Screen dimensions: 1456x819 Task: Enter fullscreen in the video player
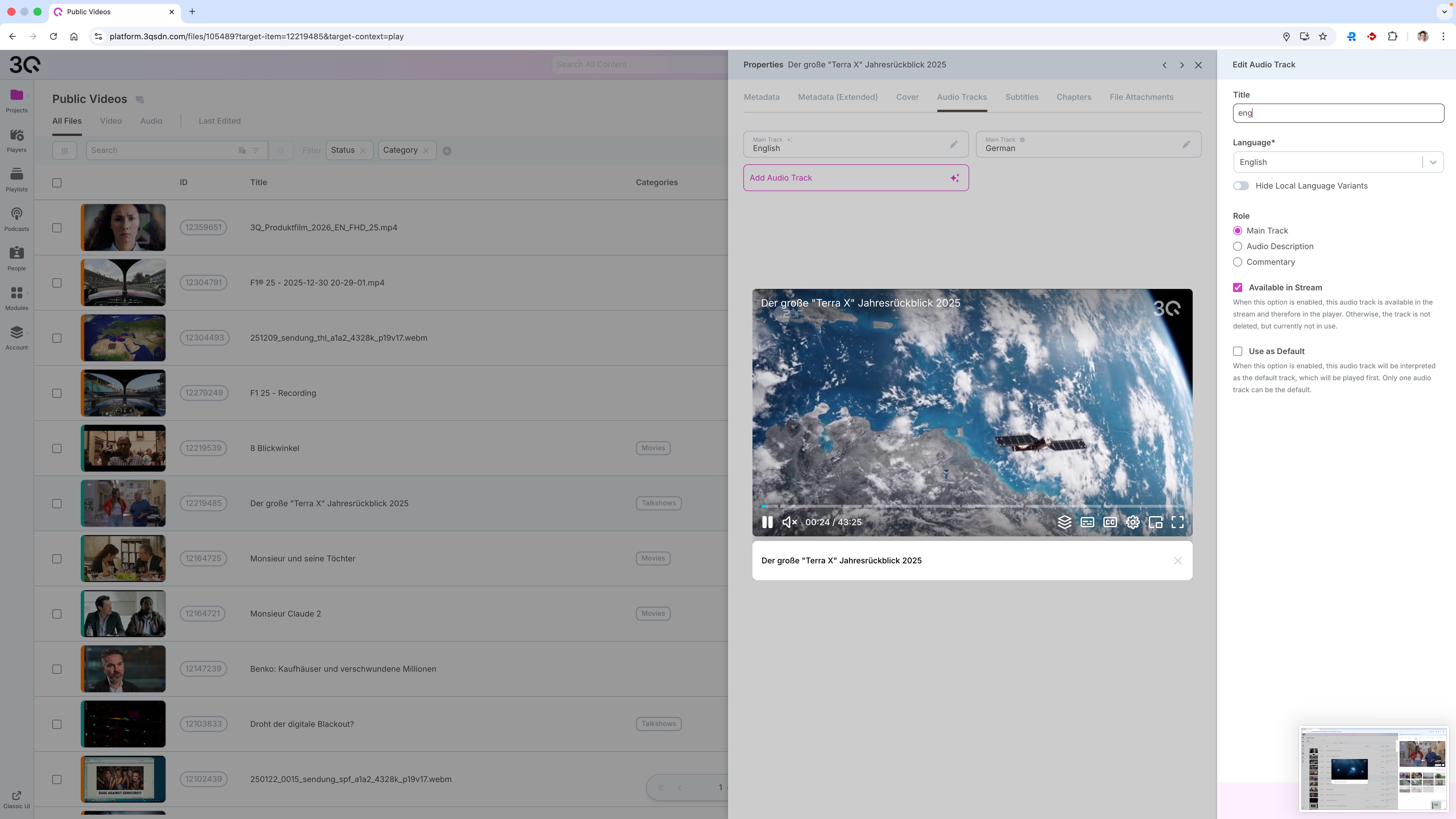1177,522
